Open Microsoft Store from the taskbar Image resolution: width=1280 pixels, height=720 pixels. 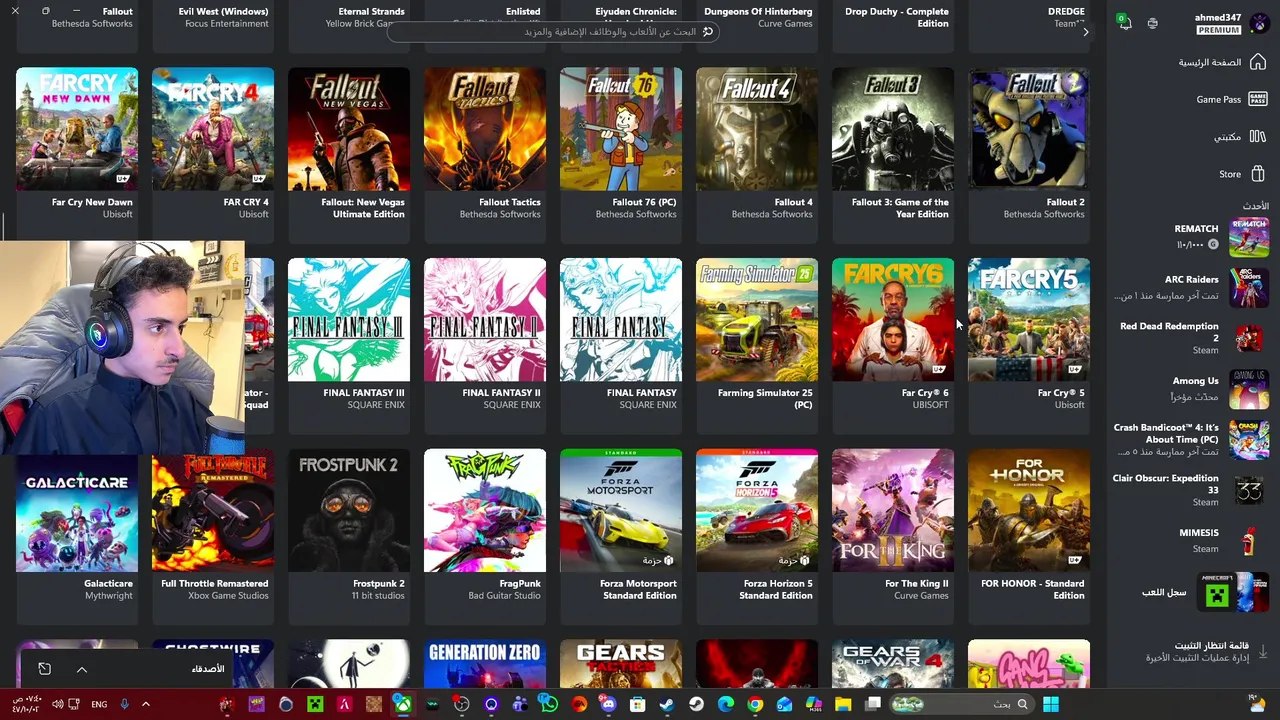tap(637, 704)
